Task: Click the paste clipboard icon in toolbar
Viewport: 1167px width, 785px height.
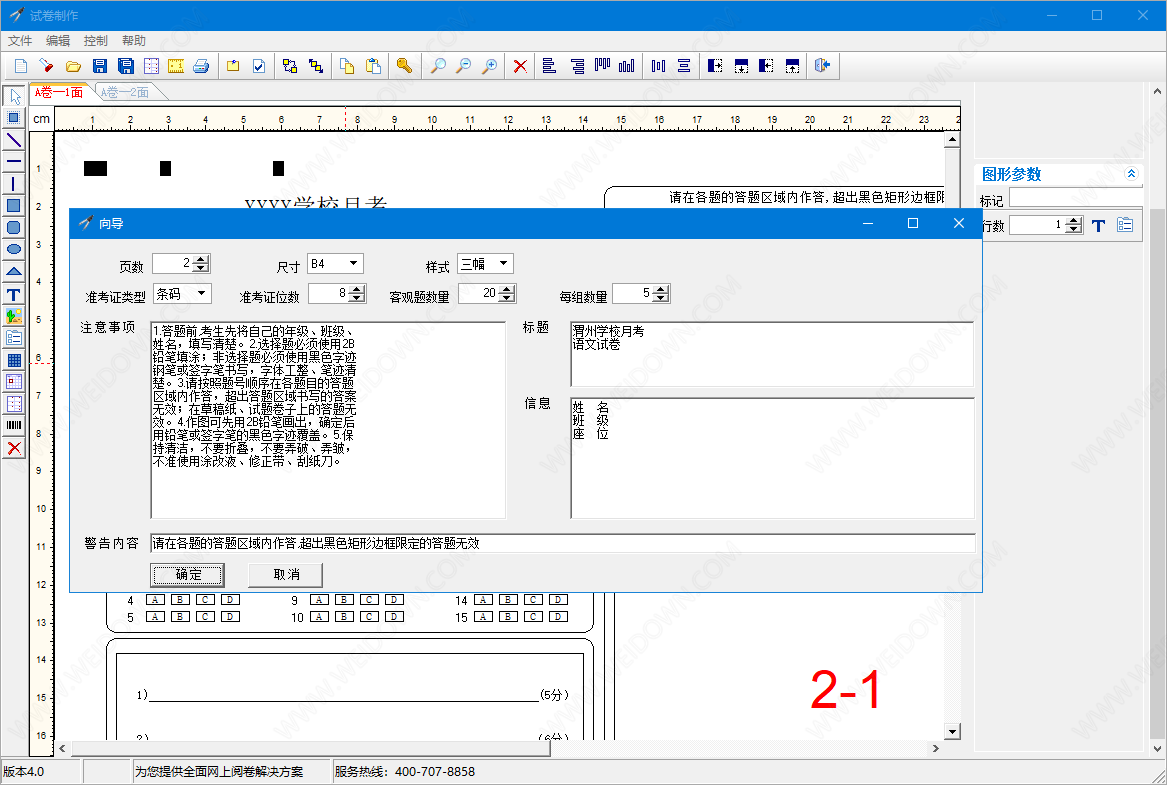Action: click(374, 66)
